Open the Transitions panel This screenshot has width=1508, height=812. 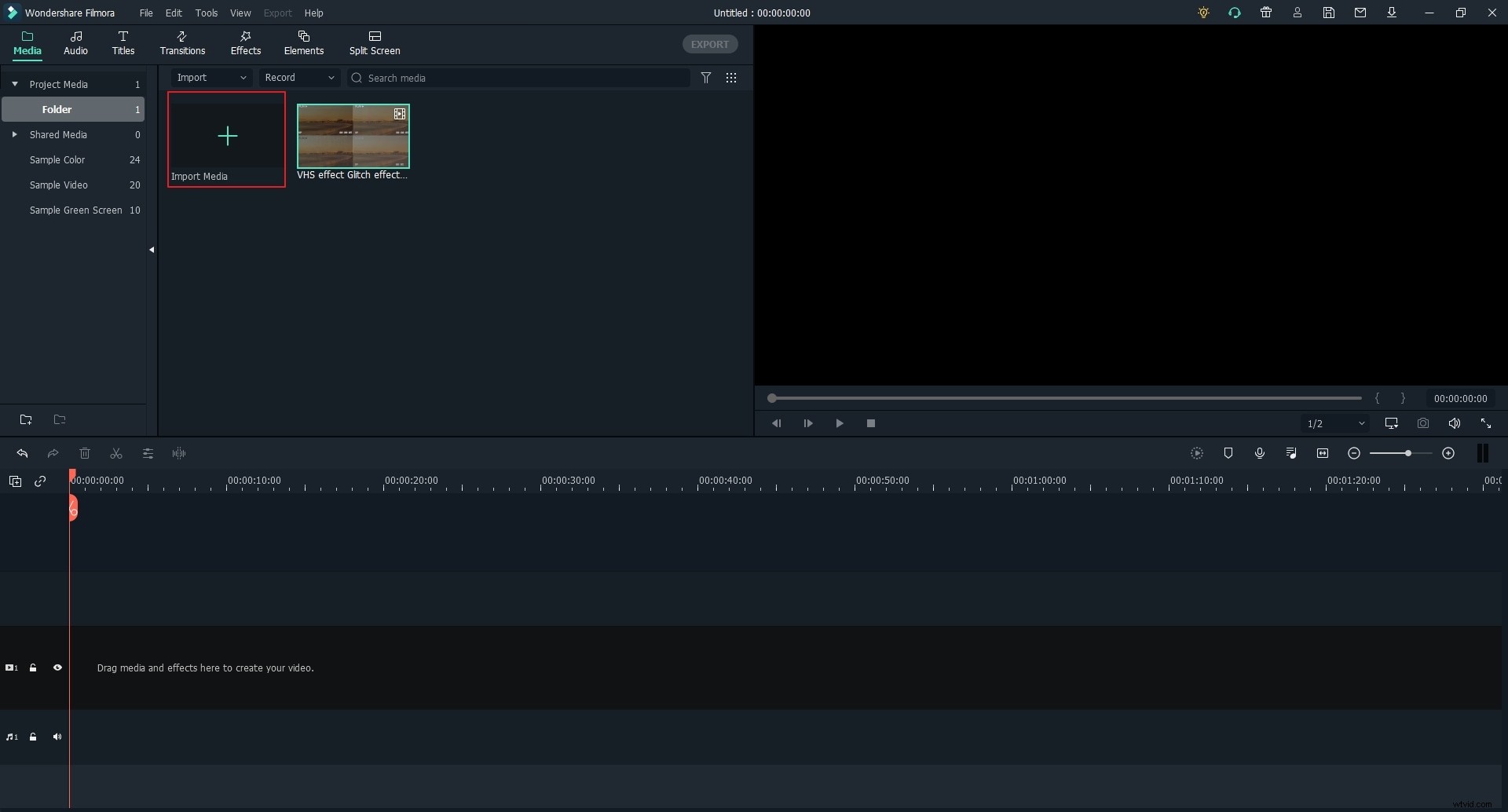[x=182, y=43]
